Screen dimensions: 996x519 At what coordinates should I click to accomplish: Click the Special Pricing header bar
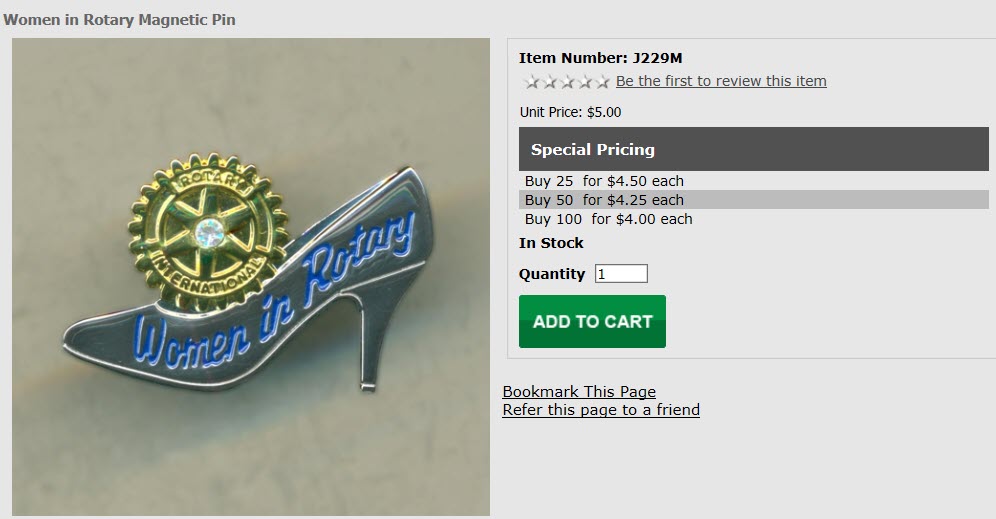click(x=753, y=149)
